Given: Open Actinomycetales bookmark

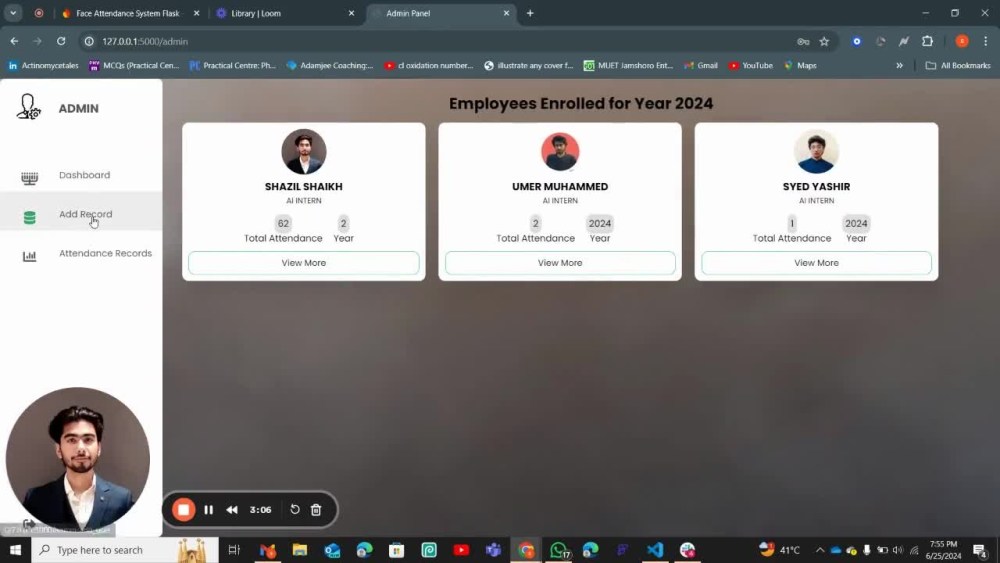Looking at the screenshot, I should [43, 66].
